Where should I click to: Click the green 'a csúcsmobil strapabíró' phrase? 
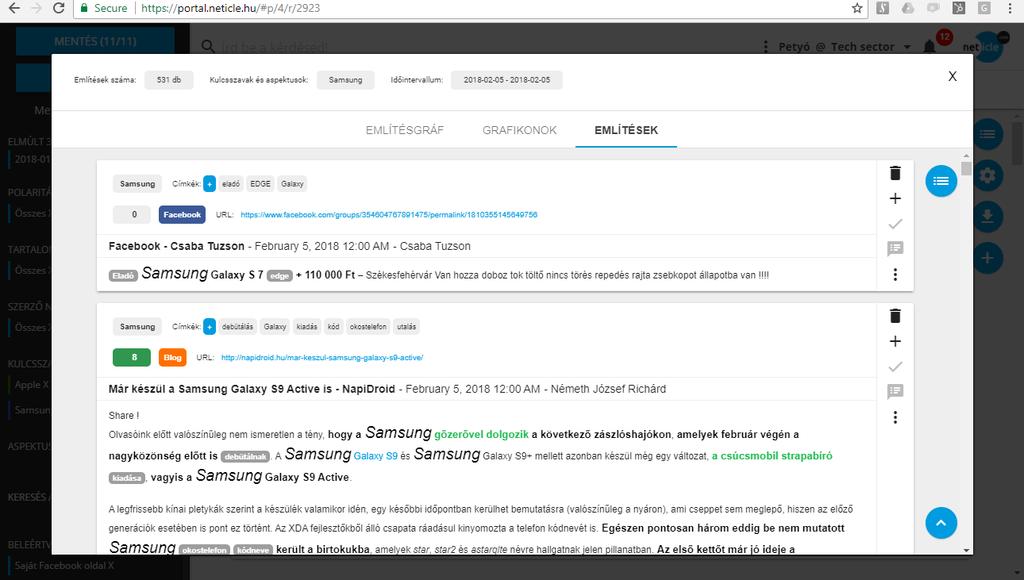tap(772, 456)
